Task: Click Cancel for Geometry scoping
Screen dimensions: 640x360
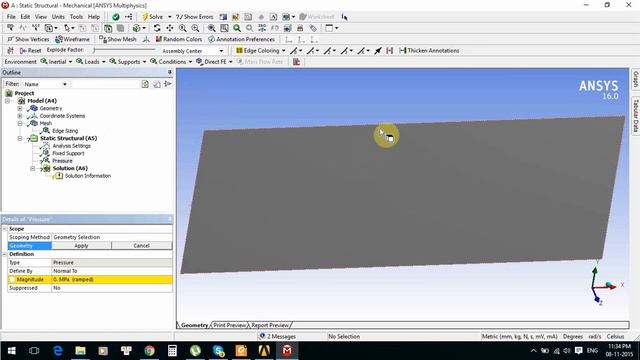Action: [x=141, y=246]
